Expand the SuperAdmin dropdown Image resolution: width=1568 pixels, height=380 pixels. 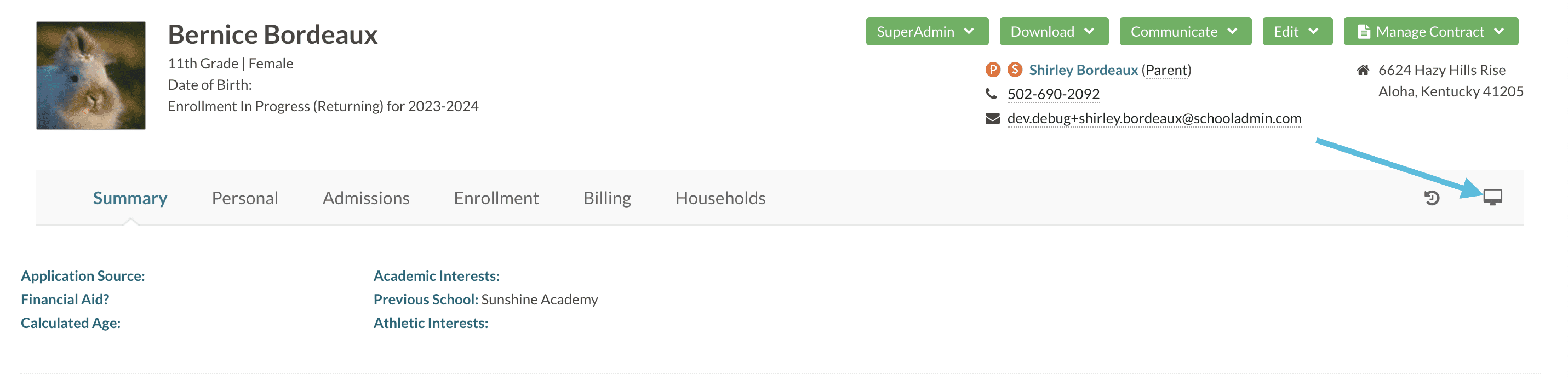tap(926, 32)
